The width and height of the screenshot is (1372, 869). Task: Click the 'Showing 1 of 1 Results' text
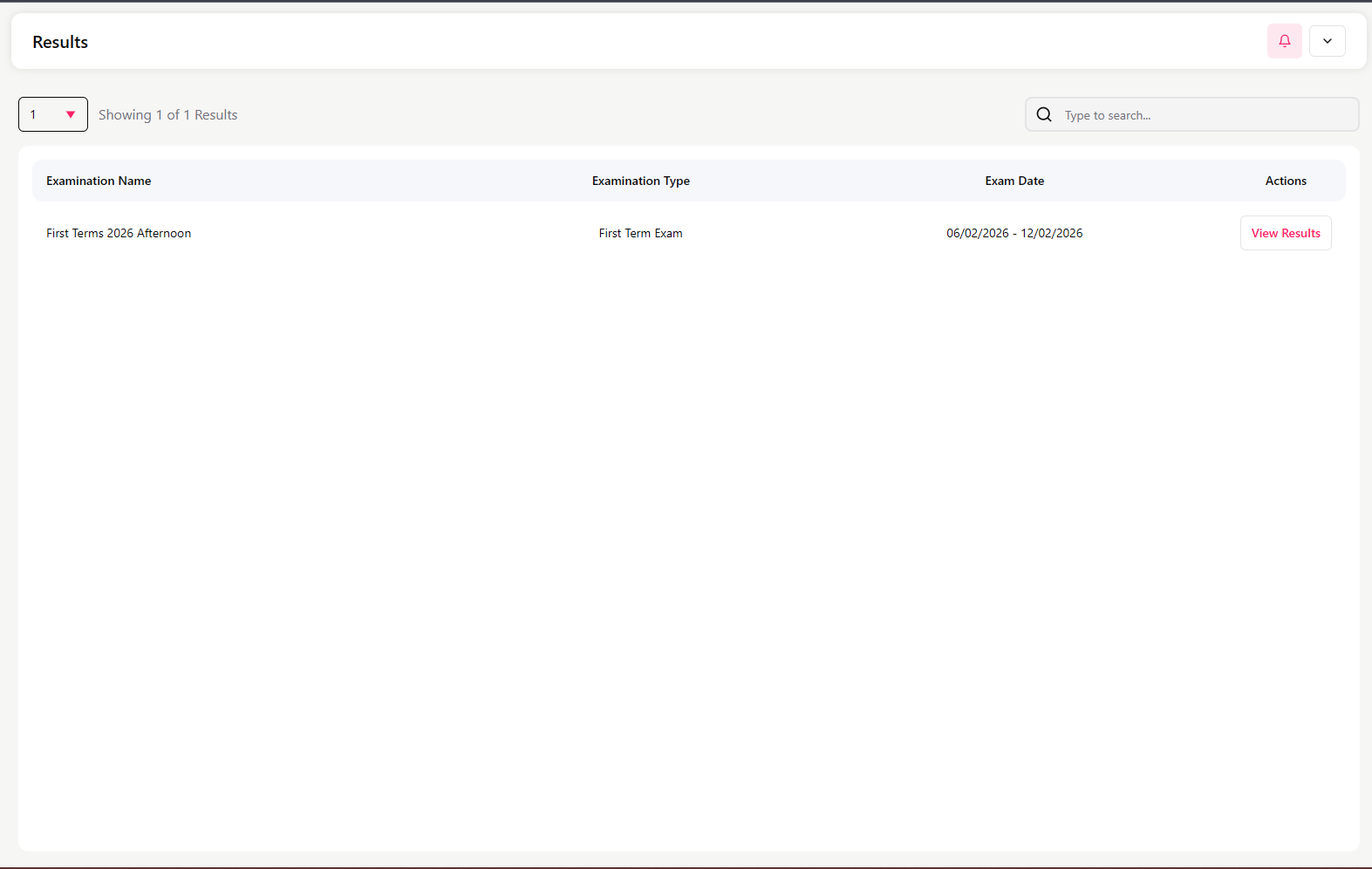coord(167,115)
